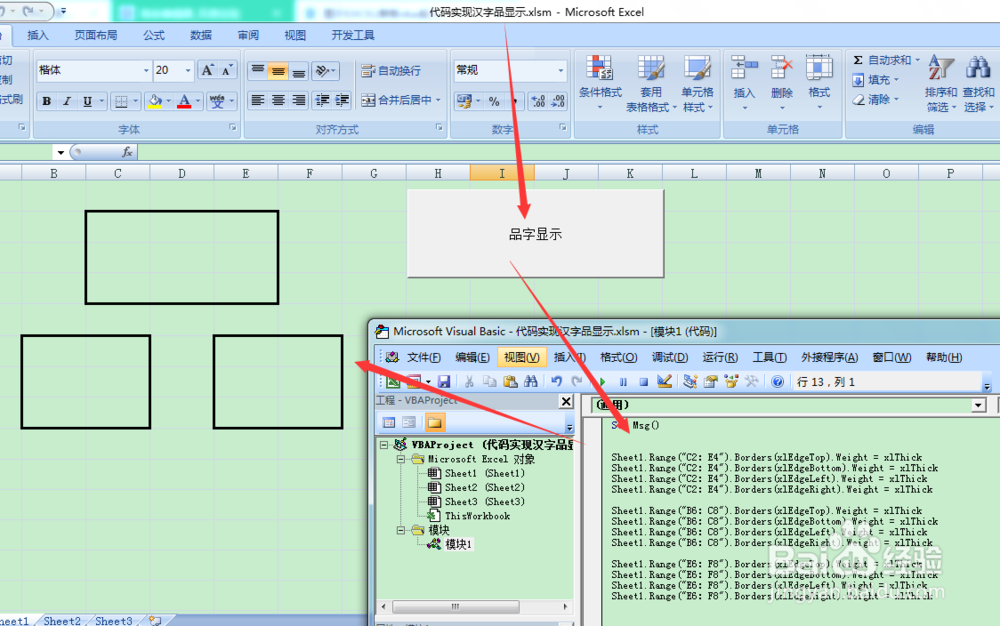Open VBA 工具(T) menu
Image resolution: width=1000 pixels, height=626 pixels.
[769, 357]
